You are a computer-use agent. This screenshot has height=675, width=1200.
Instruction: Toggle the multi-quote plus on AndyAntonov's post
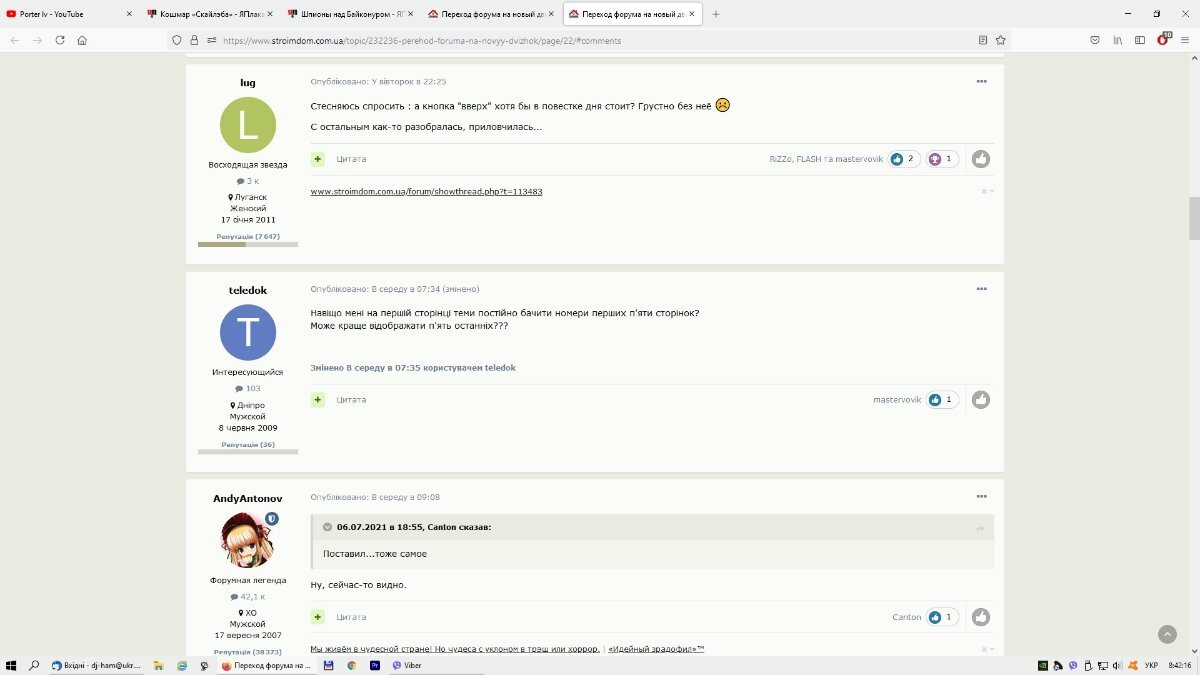[x=318, y=617]
